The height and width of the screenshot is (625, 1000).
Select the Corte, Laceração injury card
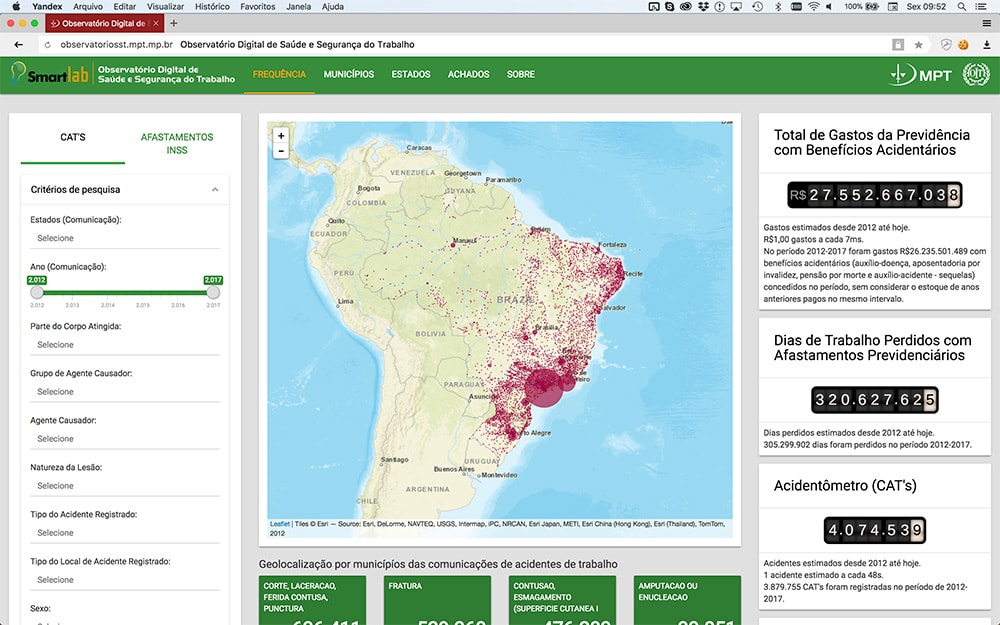coord(312,600)
